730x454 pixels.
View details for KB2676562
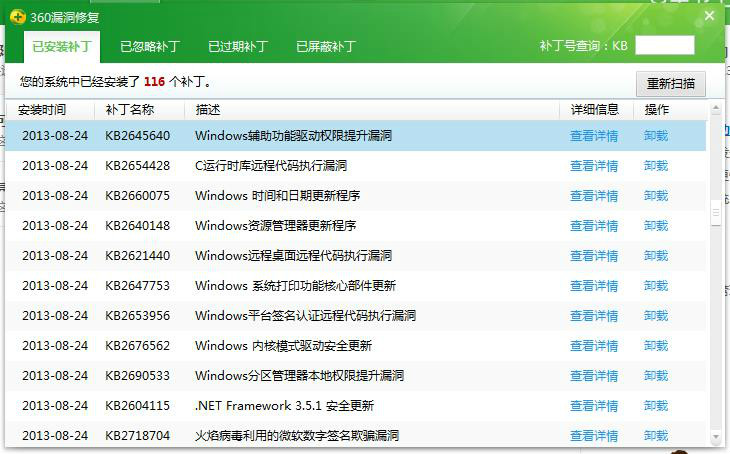(594, 346)
